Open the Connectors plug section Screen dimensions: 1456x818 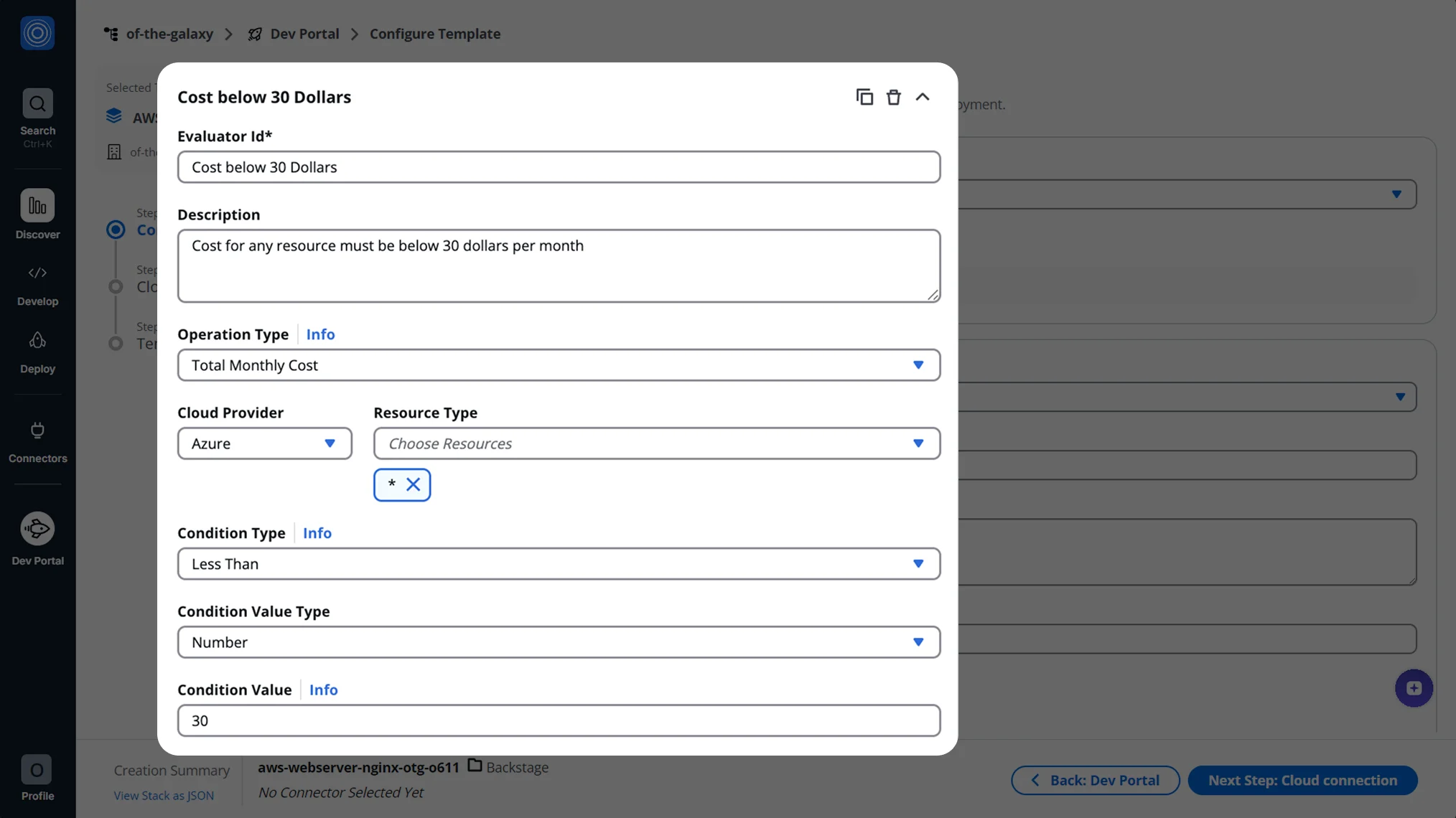(37, 431)
